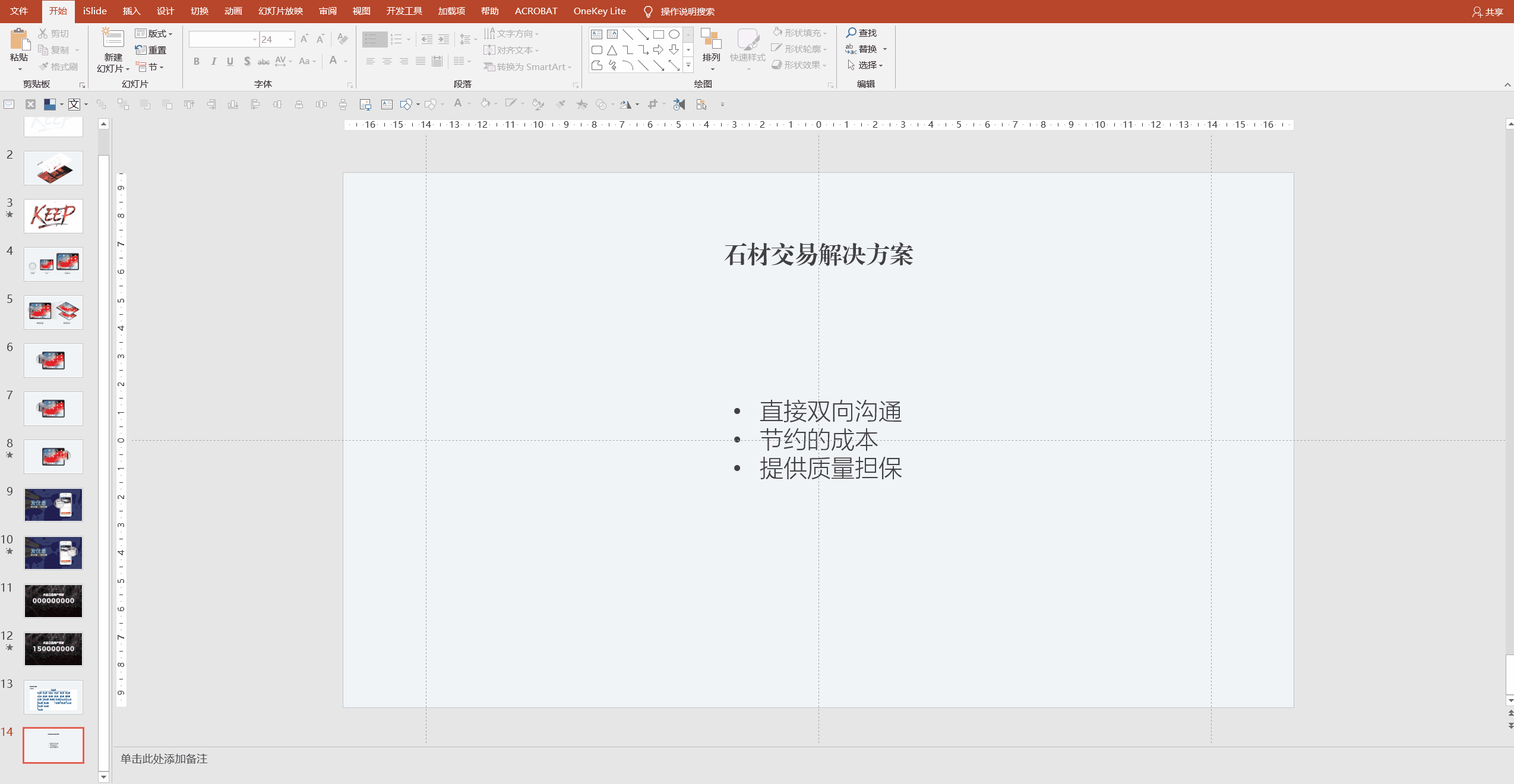Image resolution: width=1514 pixels, height=784 pixels.
Task: Open the 幻灯片放映 ribbon tab
Action: 279,11
